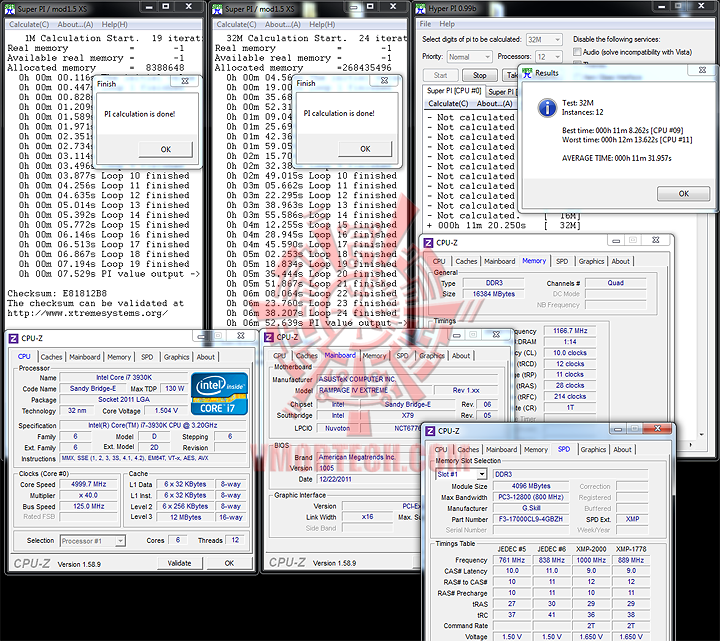The image size is (720, 641).
Task: Click Core Speed value 4999.7 MHz
Action: 89,484
